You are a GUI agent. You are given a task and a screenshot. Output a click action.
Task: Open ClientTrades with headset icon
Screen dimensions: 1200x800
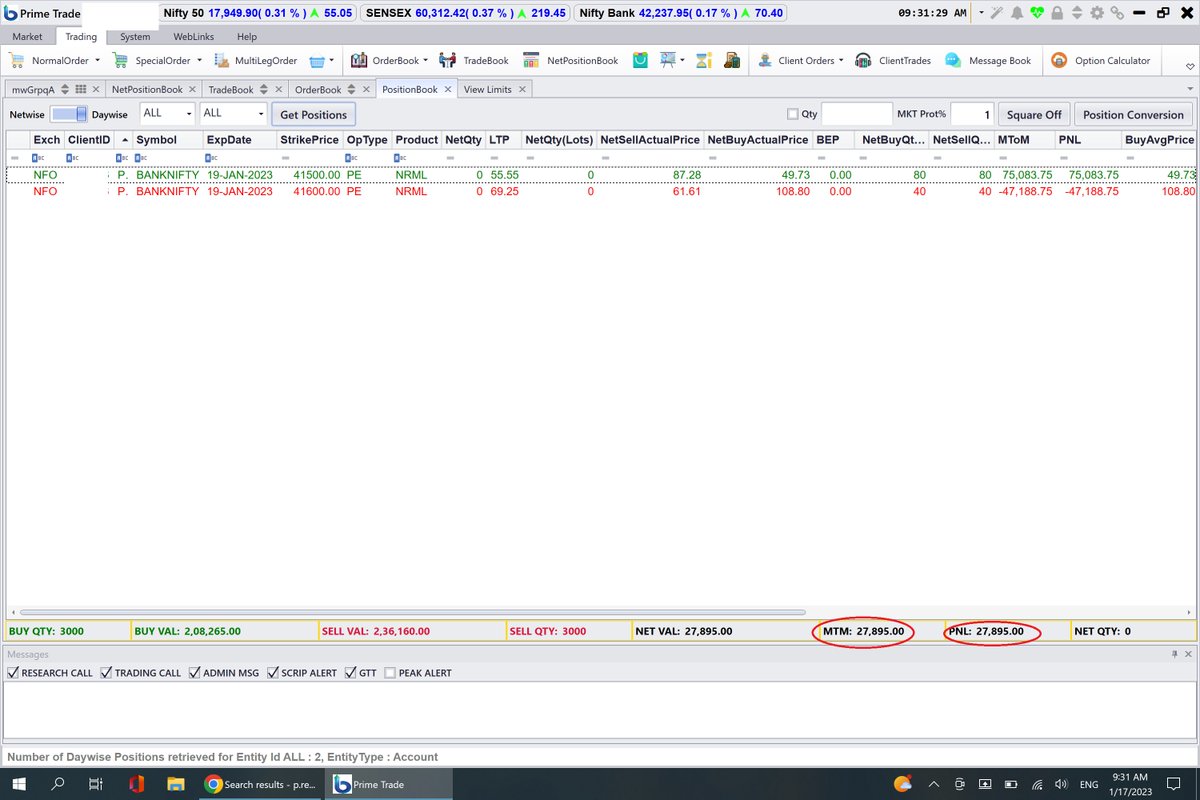click(x=893, y=61)
